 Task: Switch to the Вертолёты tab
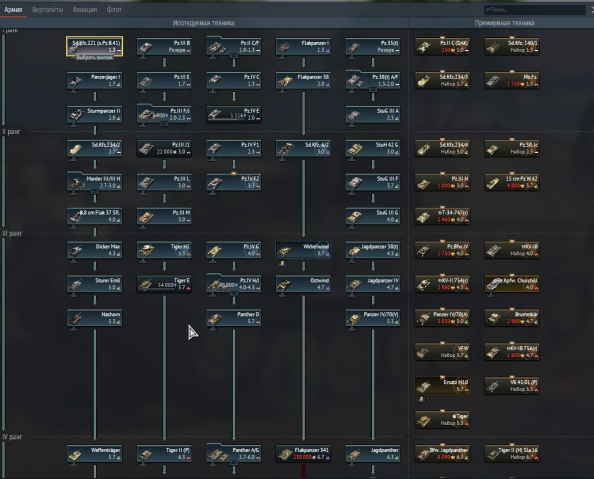click(x=48, y=9)
